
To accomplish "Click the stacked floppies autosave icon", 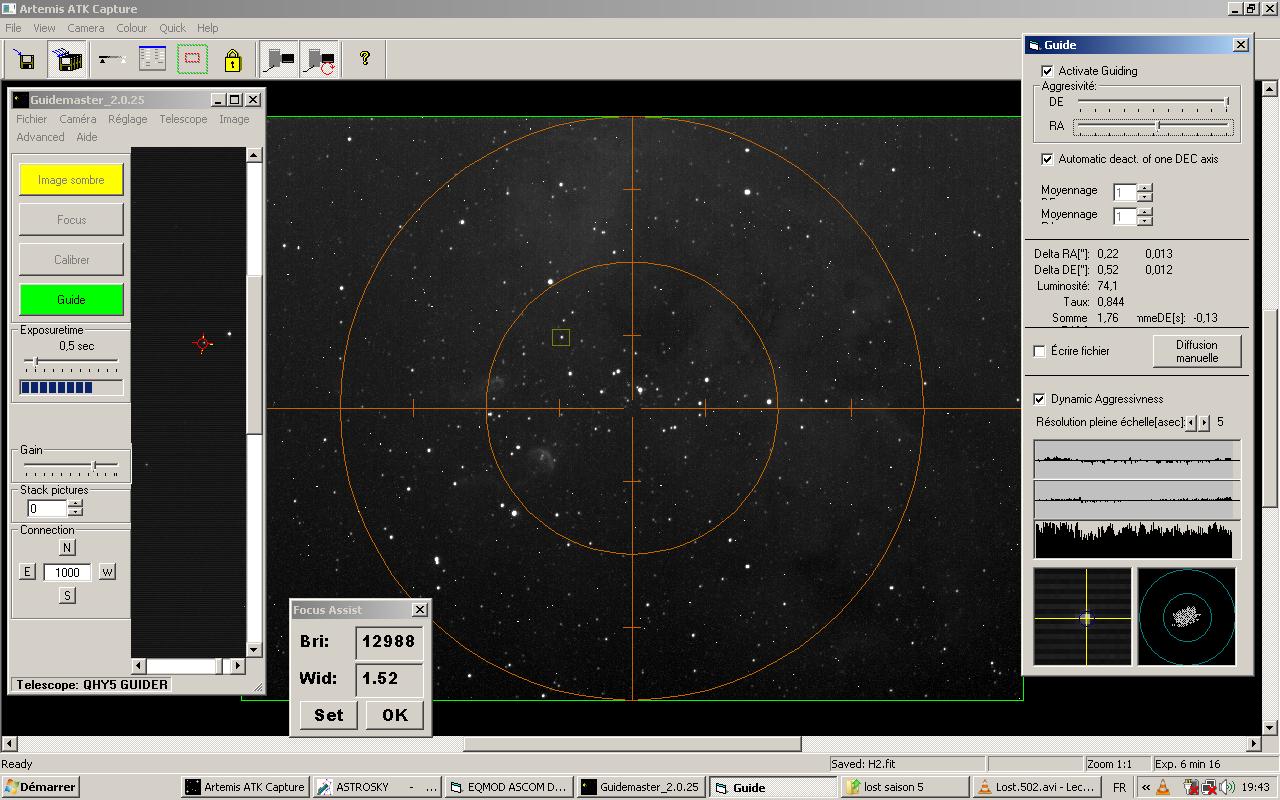I will tap(68, 60).
